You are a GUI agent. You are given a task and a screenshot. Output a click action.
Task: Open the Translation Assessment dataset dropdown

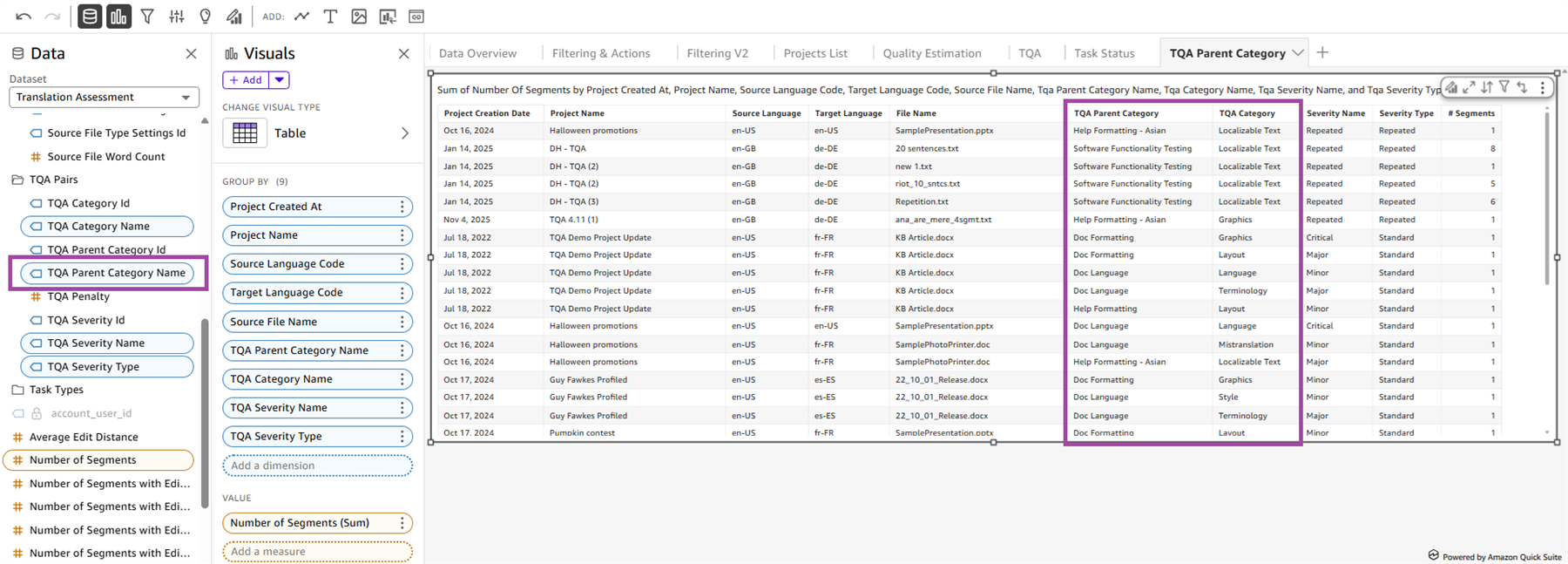[x=104, y=97]
